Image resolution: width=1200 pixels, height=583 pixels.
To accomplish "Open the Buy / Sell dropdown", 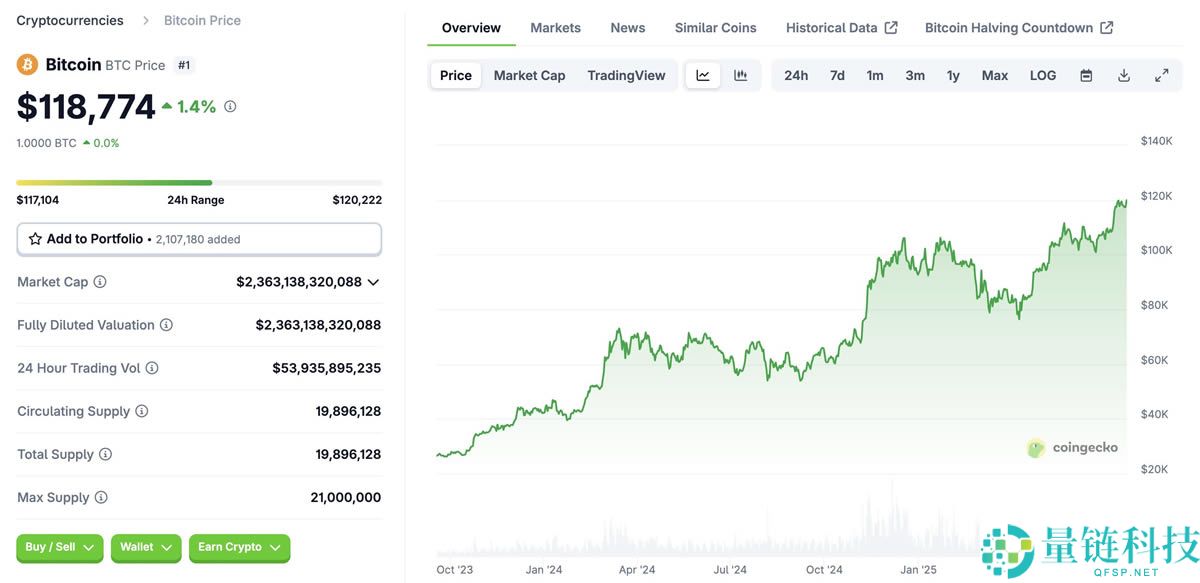I will (59, 547).
